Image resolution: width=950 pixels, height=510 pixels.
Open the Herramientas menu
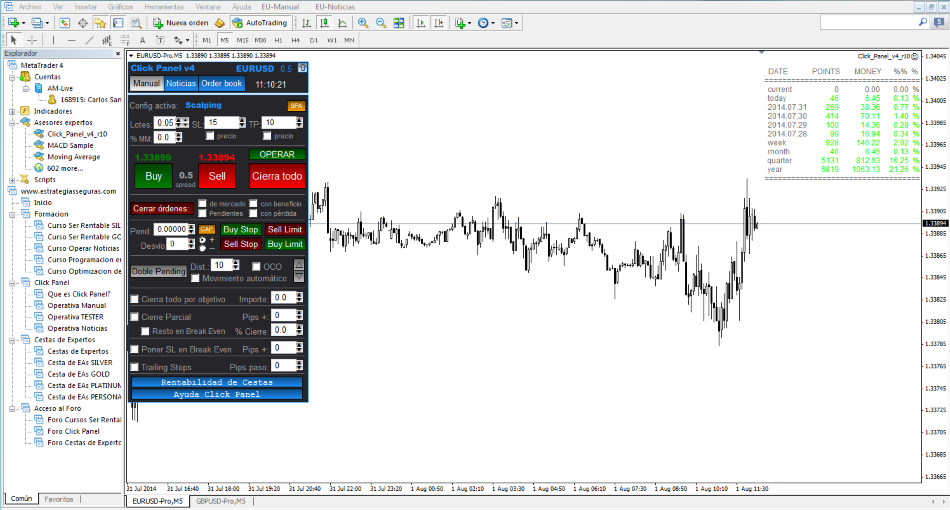(x=164, y=7)
